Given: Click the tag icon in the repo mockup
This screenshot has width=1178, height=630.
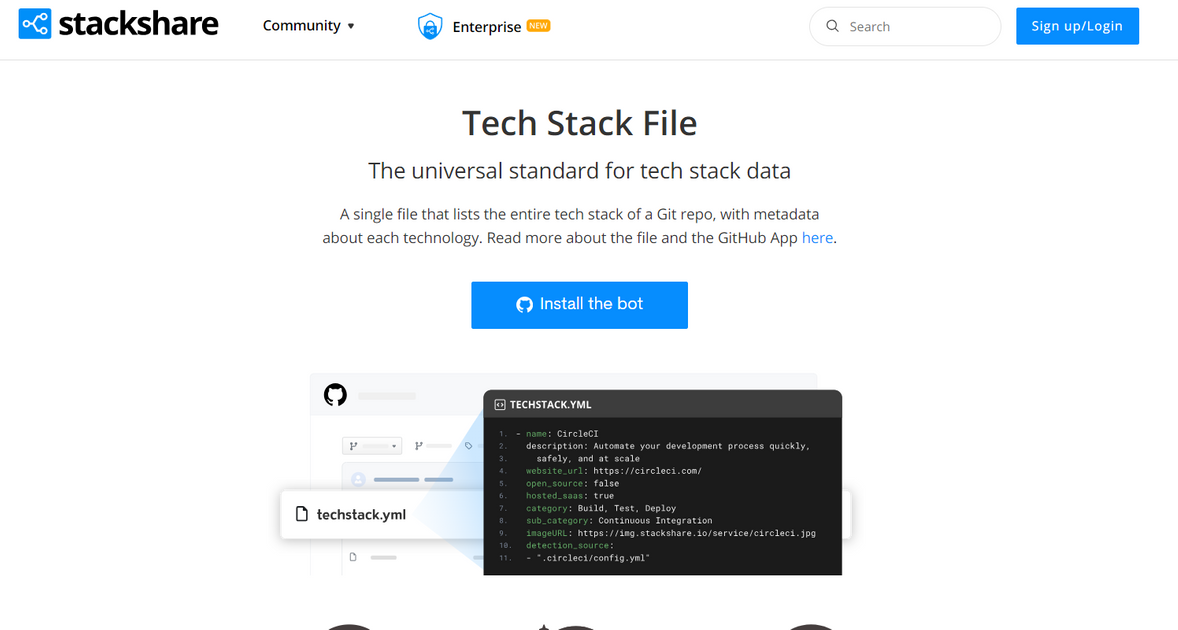Looking at the screenshot, I should pos(468,446).
